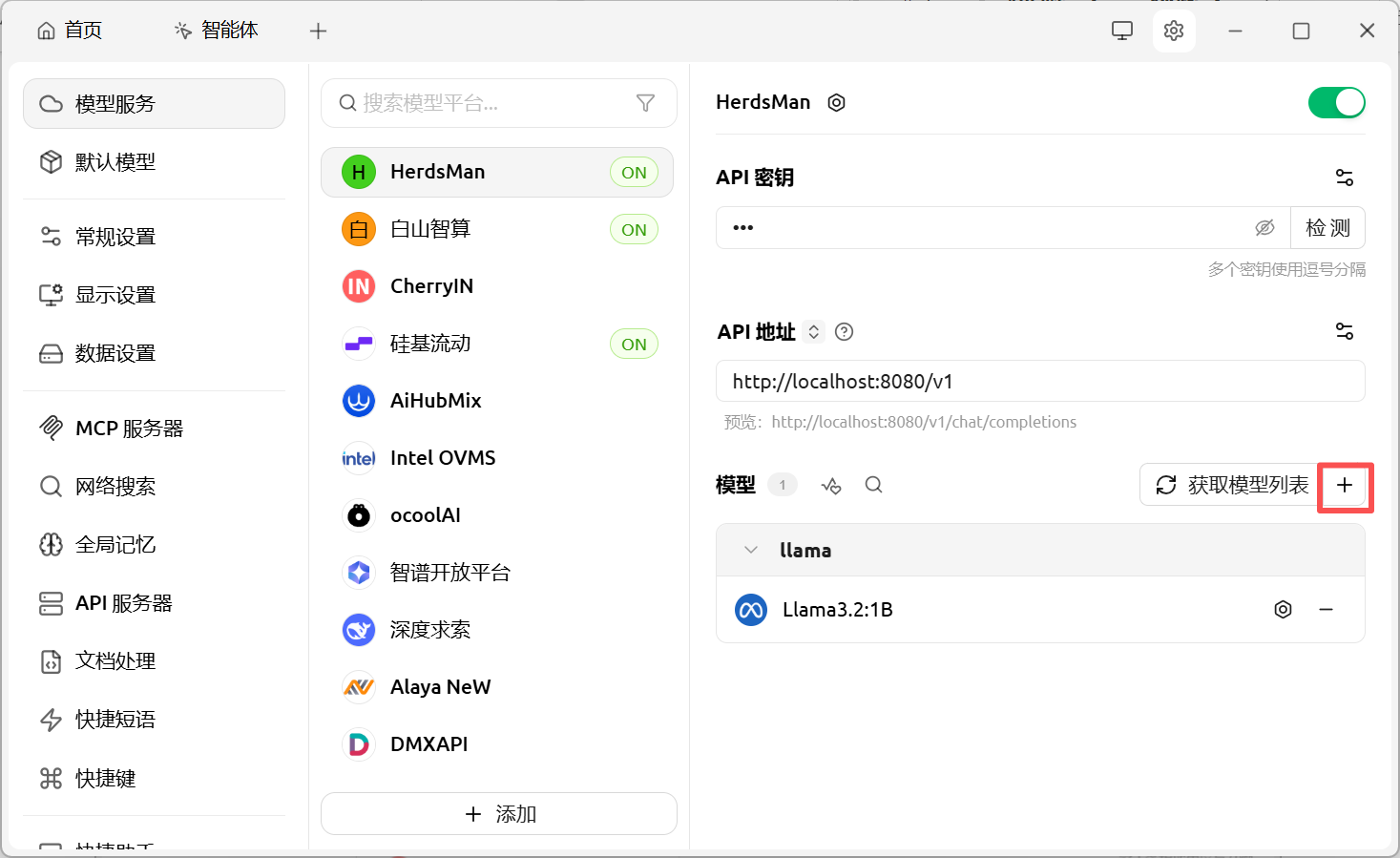Click CherryIN provider logo
The width and height of the screenshot is (1400, 858).
(359, 286)
